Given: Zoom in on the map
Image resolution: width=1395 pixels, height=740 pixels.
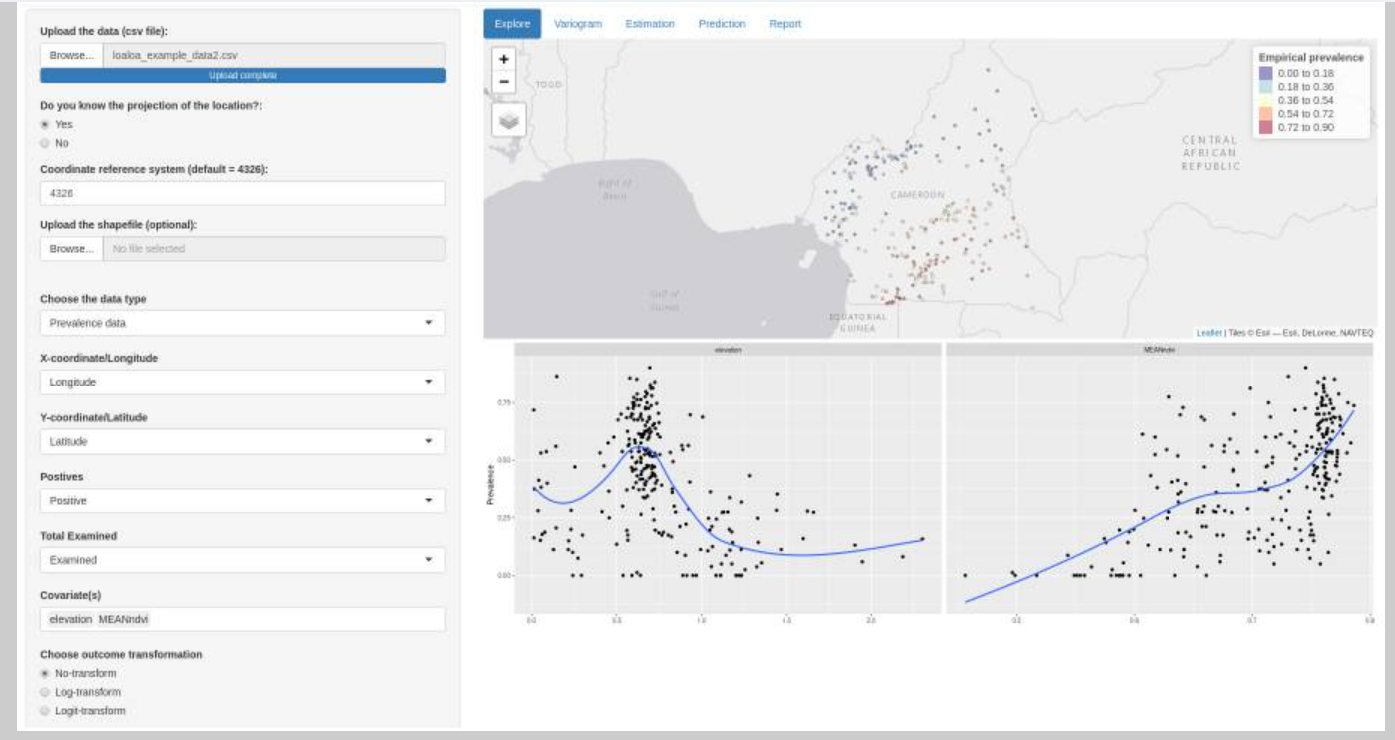Looking at the screenshot, I should 504,60.
